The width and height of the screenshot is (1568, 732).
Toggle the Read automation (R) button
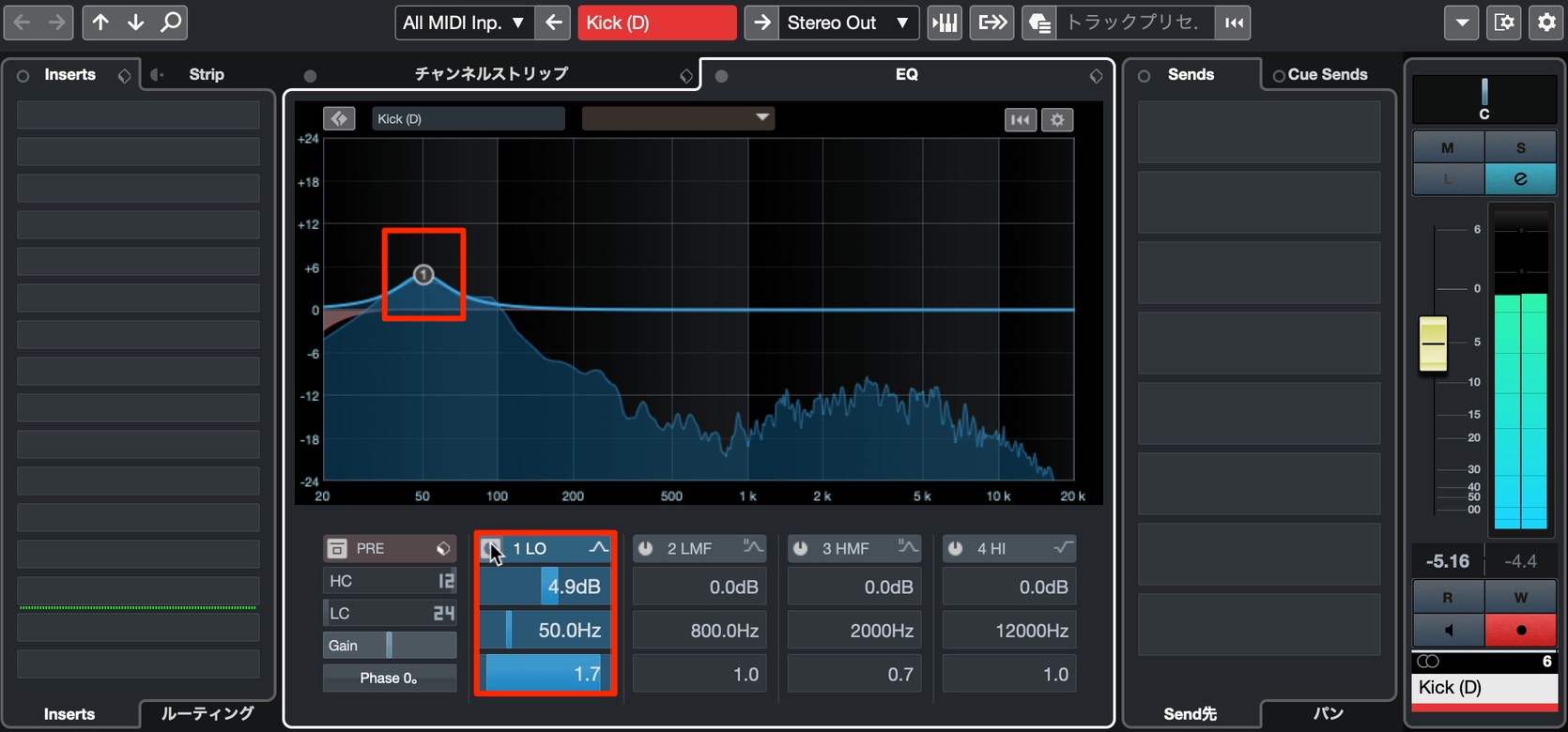point(1448,597)
